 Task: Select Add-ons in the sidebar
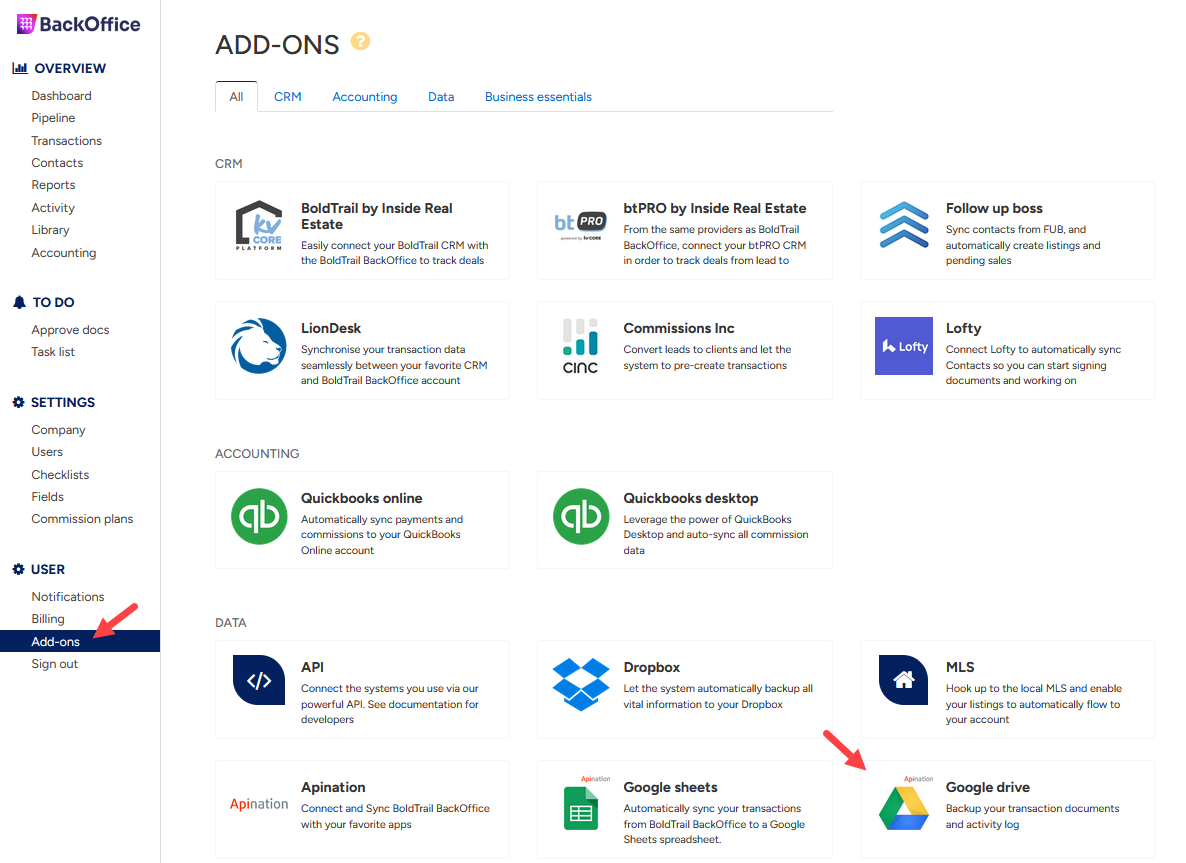click(80, 641)
